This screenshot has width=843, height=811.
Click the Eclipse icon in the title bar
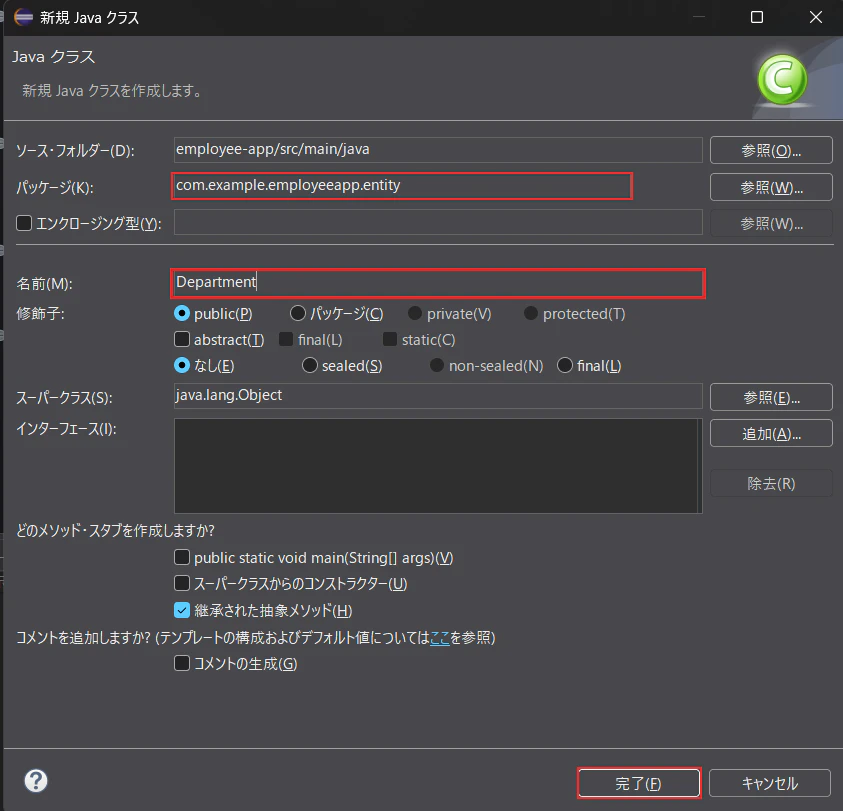23,17
